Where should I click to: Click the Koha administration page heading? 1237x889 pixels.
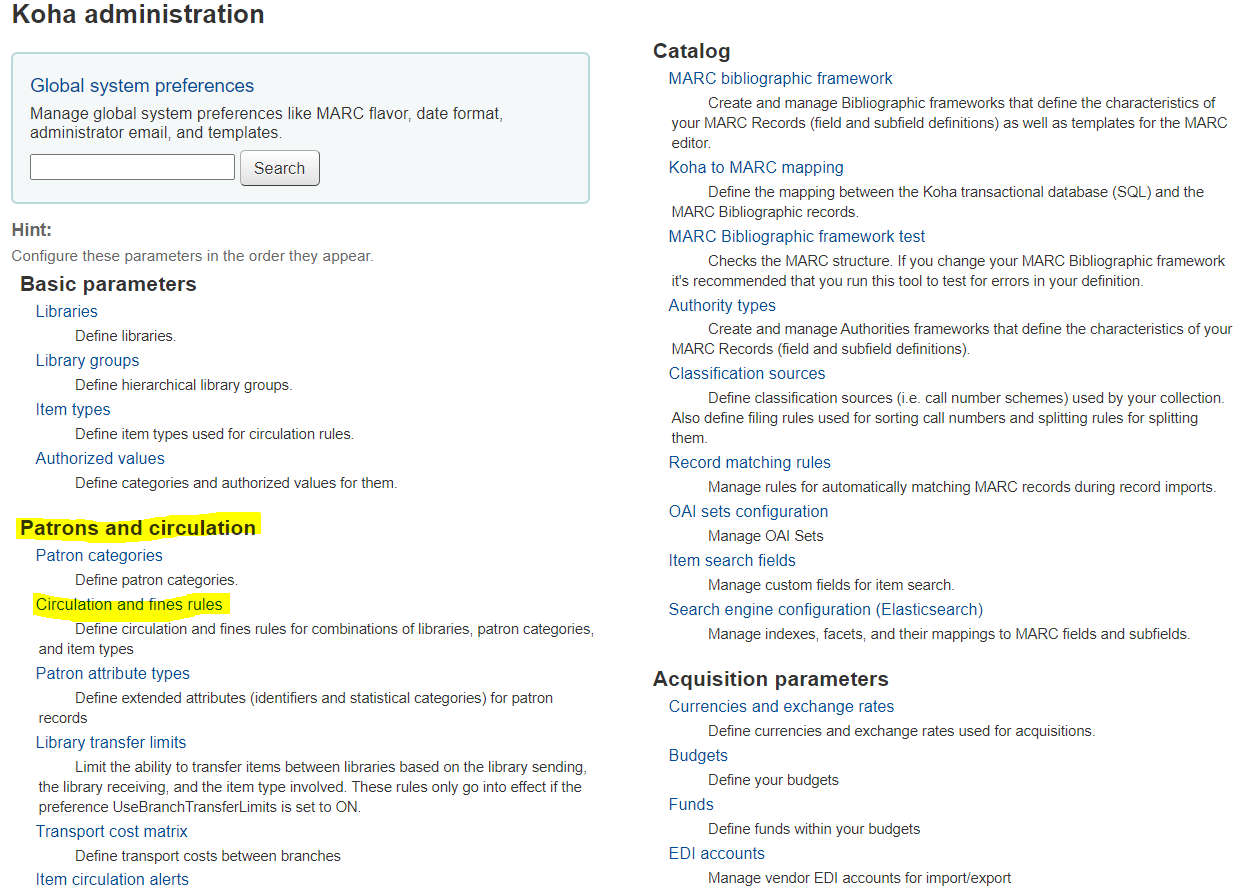coord(138,15)
